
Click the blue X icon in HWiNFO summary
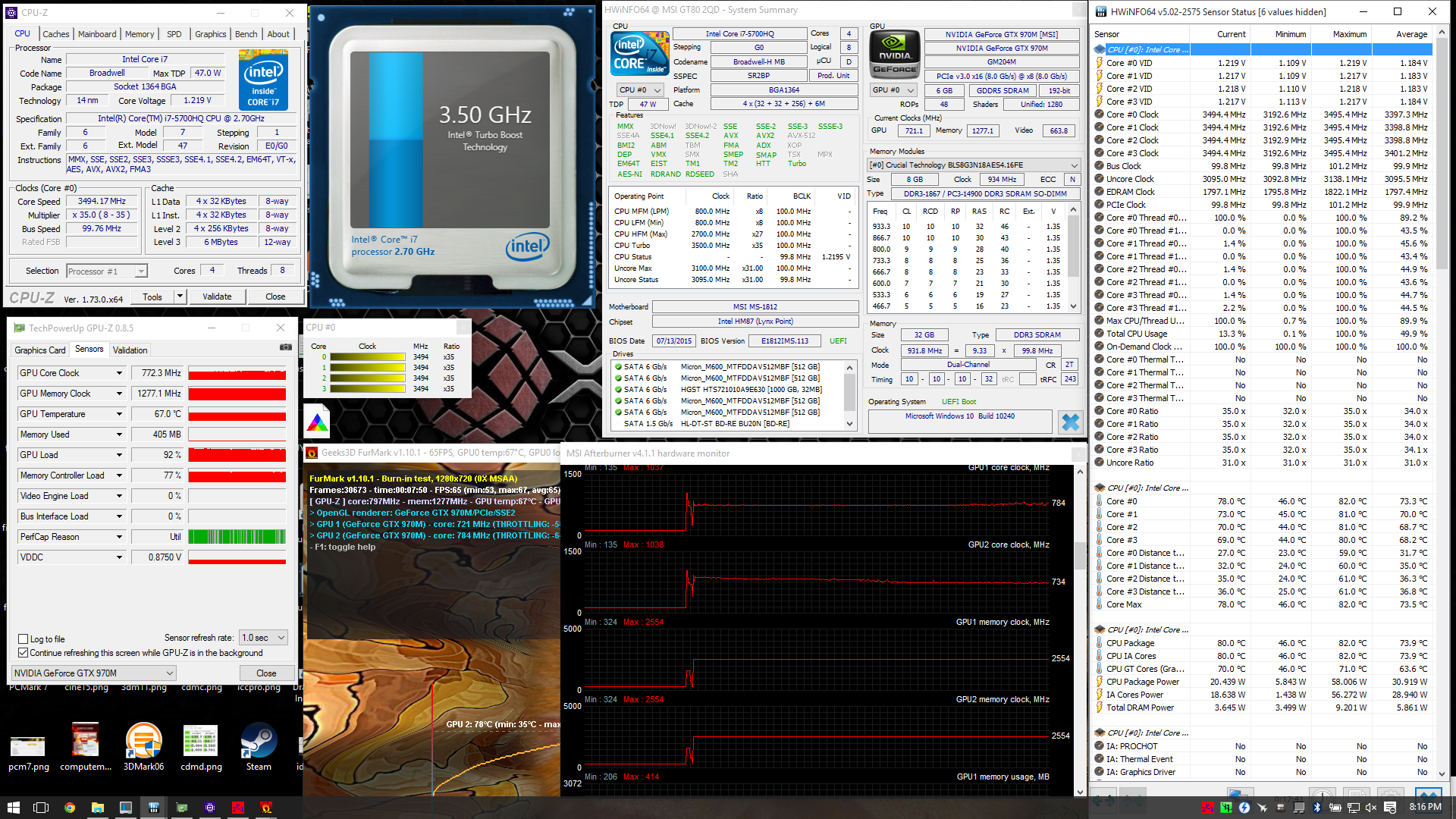tap(1070, 422)
